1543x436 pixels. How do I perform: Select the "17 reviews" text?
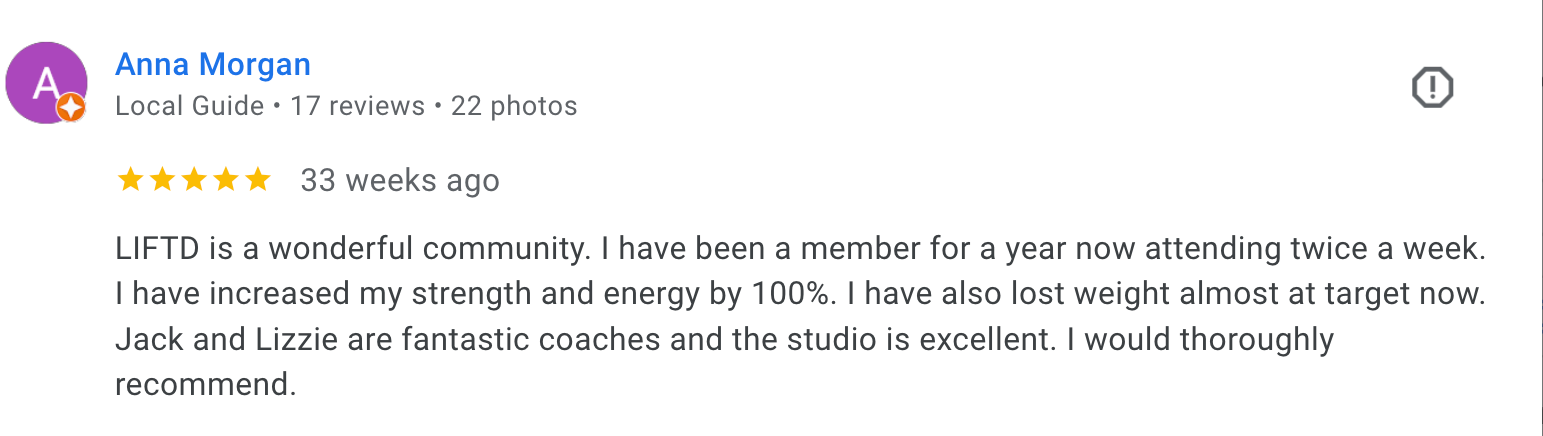(357, 106)
